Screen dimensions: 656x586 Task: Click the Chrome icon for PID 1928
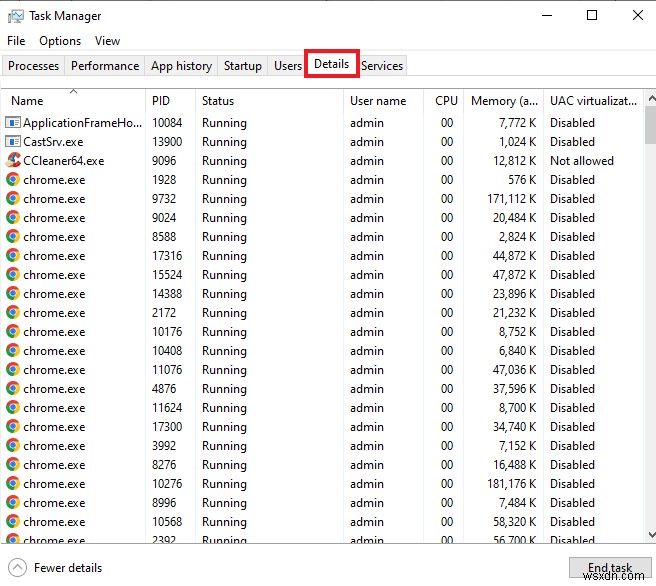click(x=13, y=180)
